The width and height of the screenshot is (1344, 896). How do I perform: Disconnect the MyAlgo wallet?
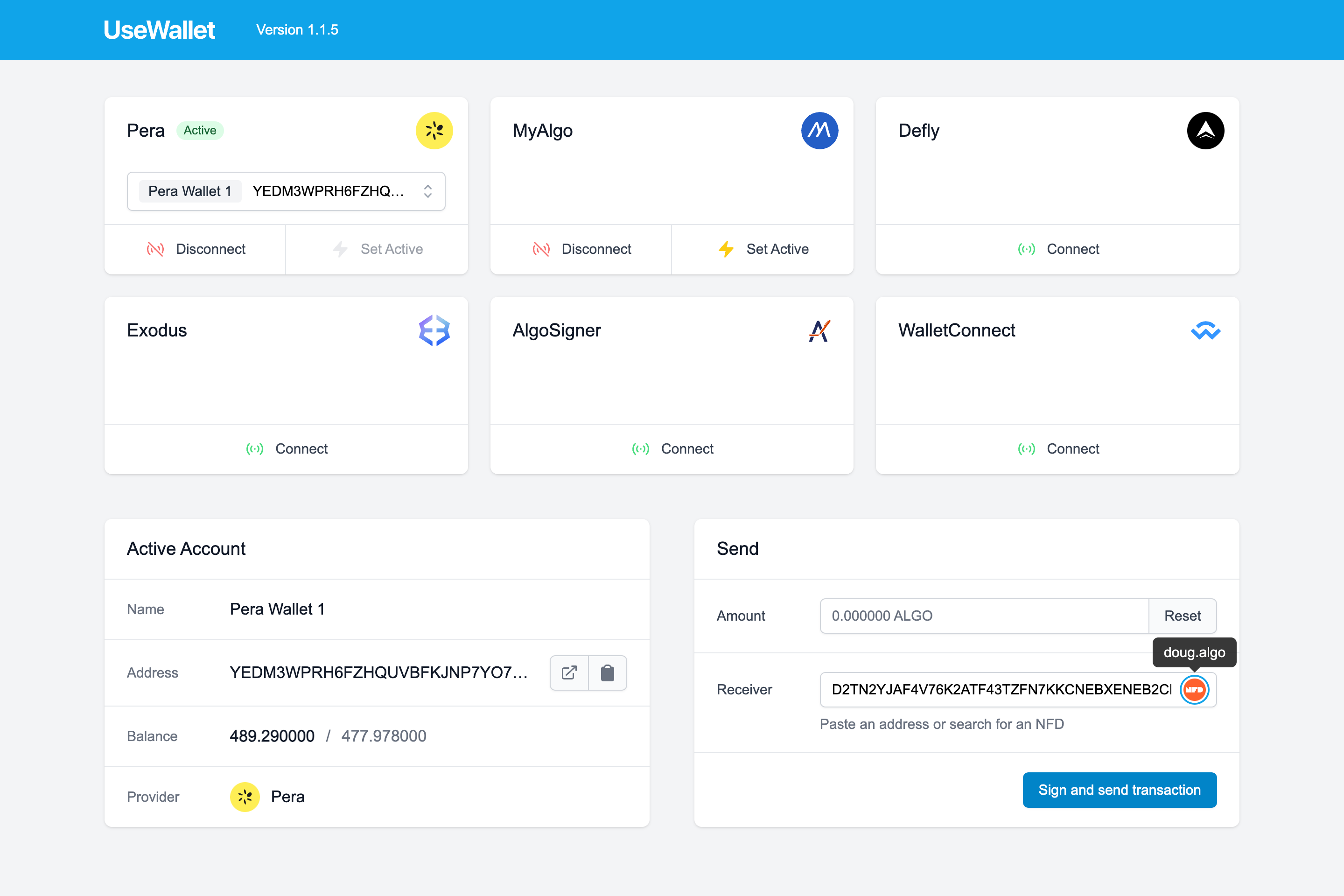(x=581, y=249)
